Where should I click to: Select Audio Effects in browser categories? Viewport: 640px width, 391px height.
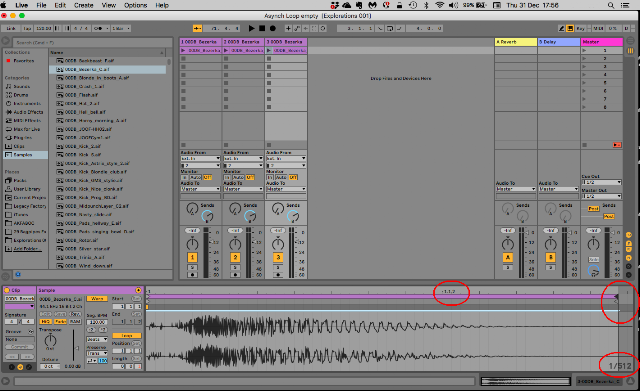[x=25, y=112]
